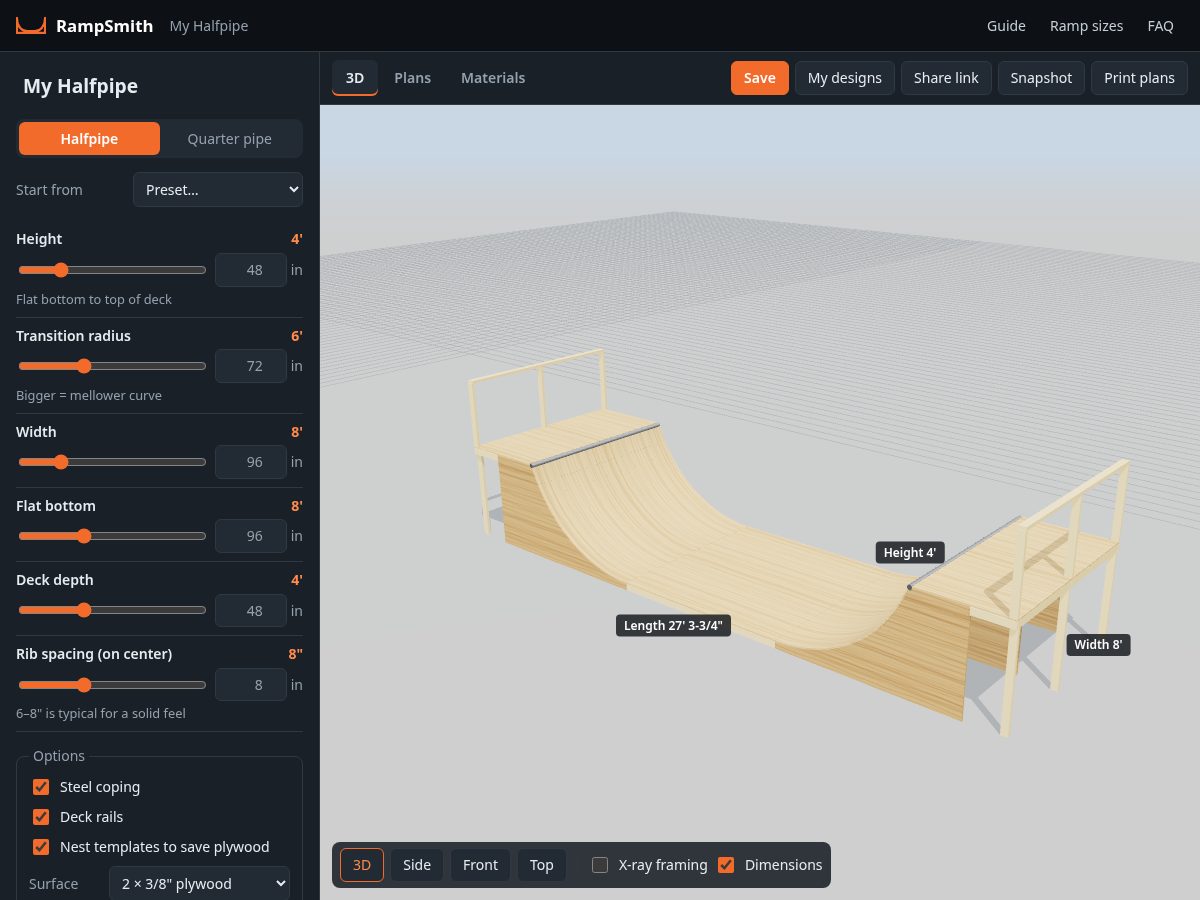Uncheck the Deck rails option
This screenshot has height=900, width=1200.
pos(41,817)
